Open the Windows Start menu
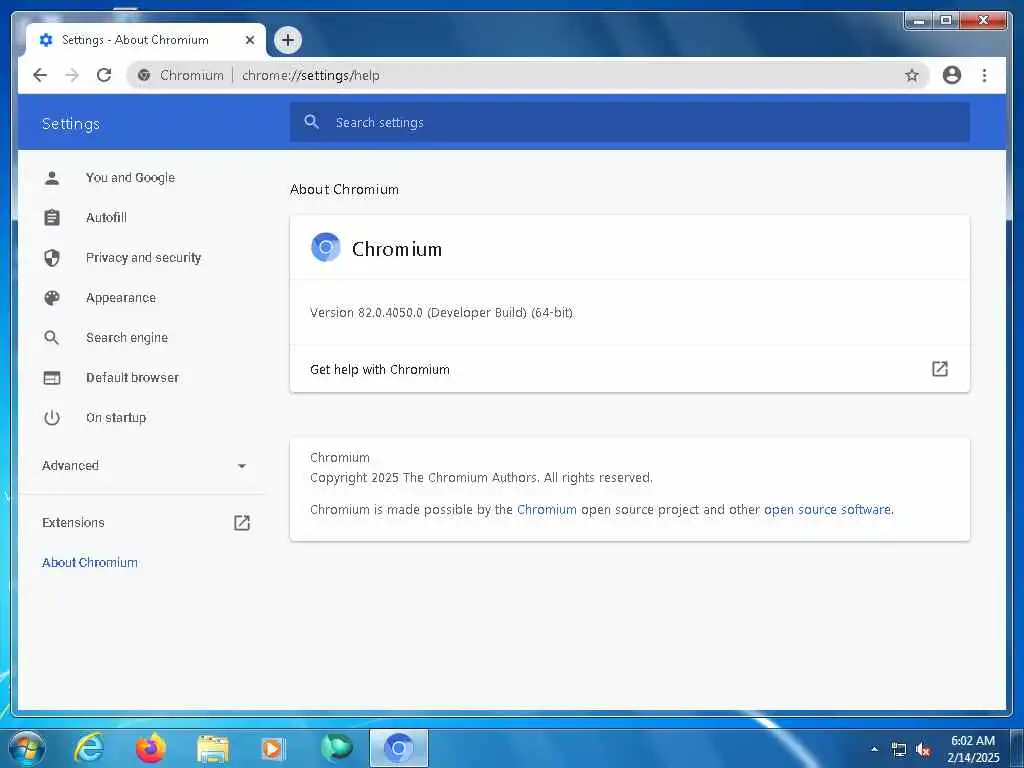 click(x=27, y=748)
